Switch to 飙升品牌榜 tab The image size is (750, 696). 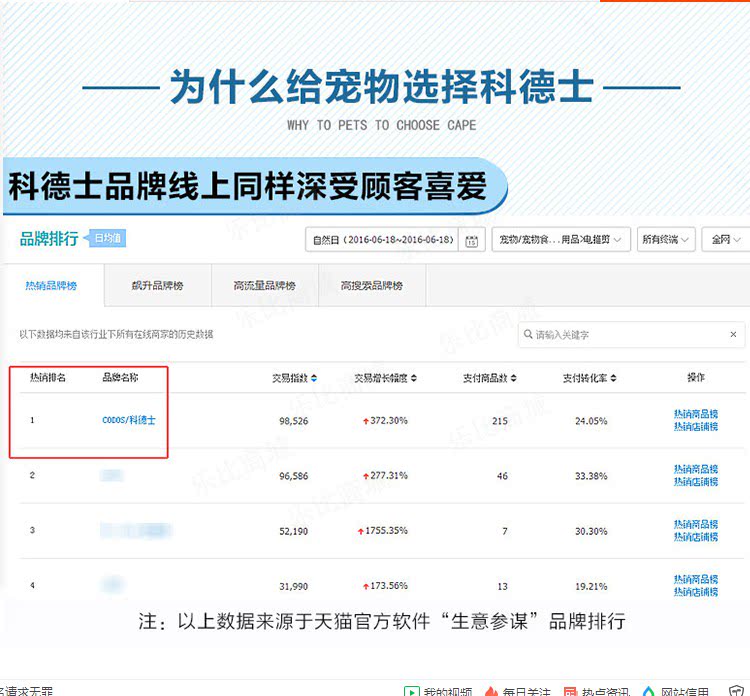pos(157,286)
